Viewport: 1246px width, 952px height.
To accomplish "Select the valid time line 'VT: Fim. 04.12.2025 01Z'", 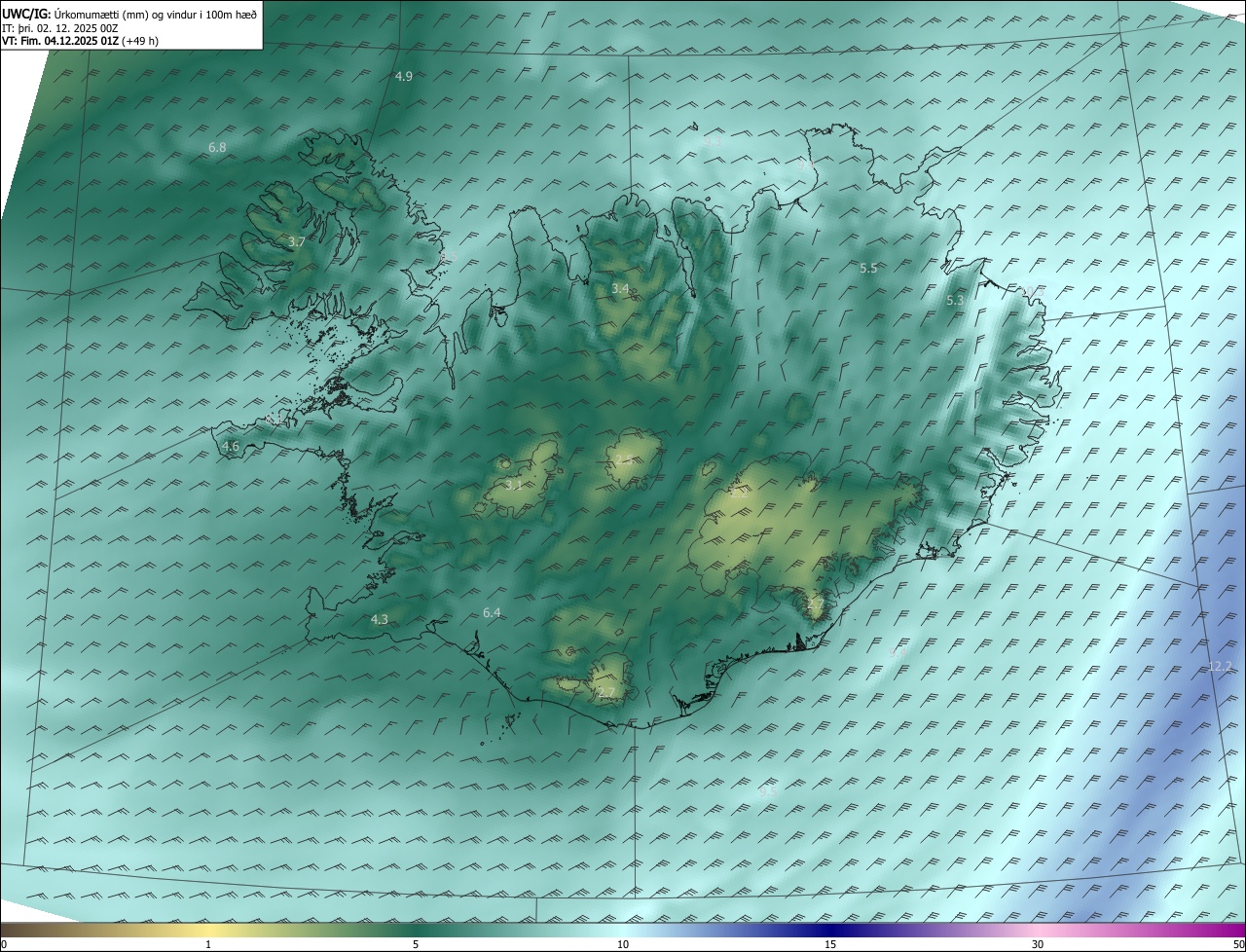I will pyautogui.click(x=60, y=41).
